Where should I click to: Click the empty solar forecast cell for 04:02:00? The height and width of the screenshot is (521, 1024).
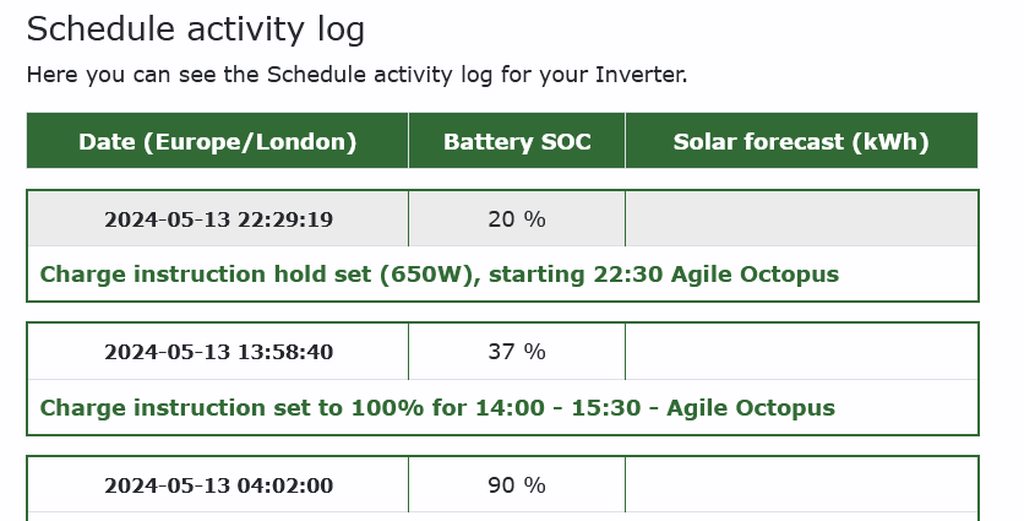[801, 486]
